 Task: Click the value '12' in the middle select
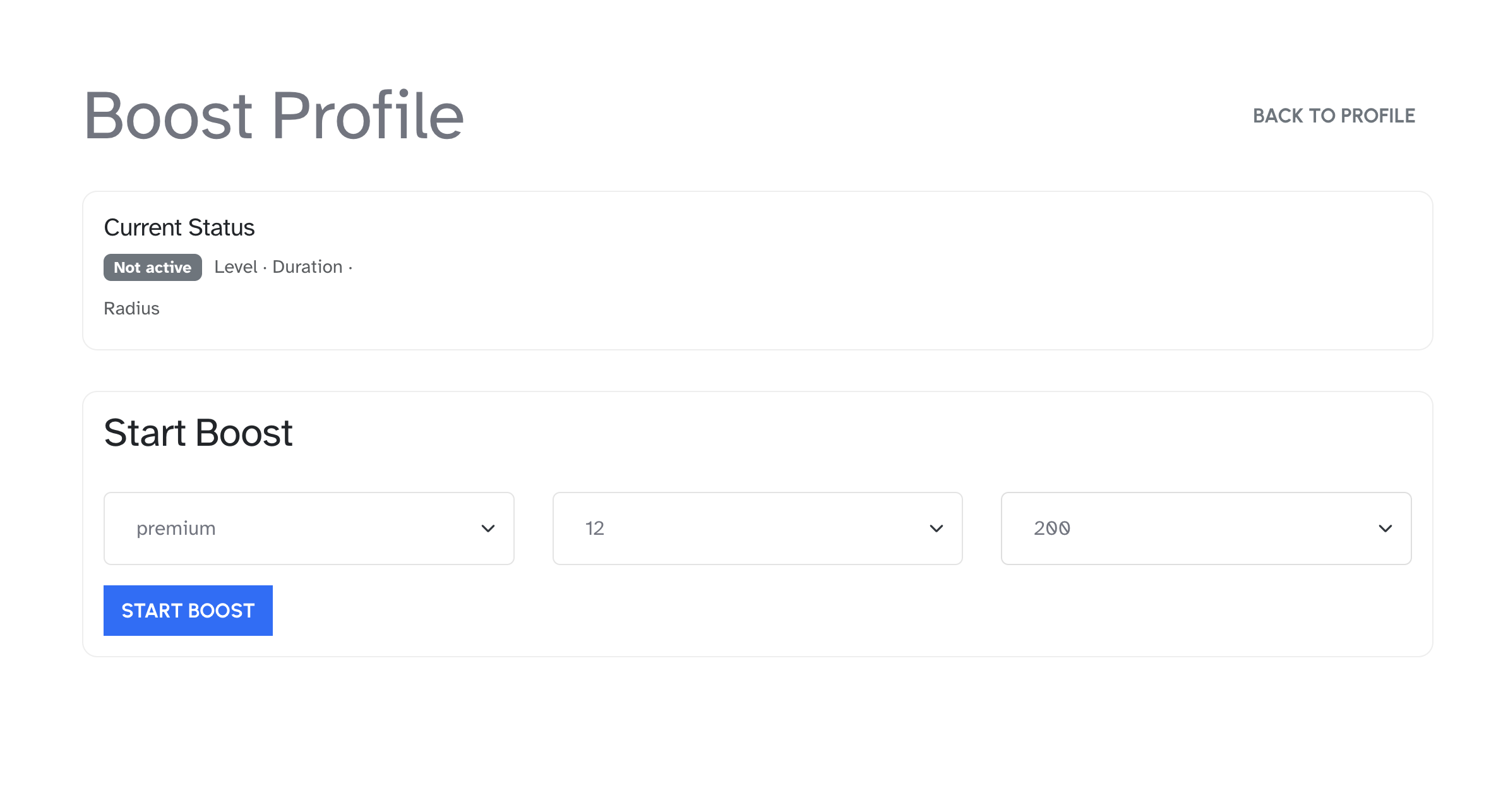(595, 528)
